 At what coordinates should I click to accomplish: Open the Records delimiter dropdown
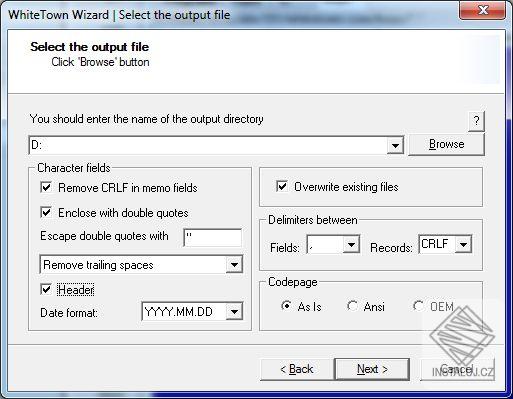pos(463,245)
